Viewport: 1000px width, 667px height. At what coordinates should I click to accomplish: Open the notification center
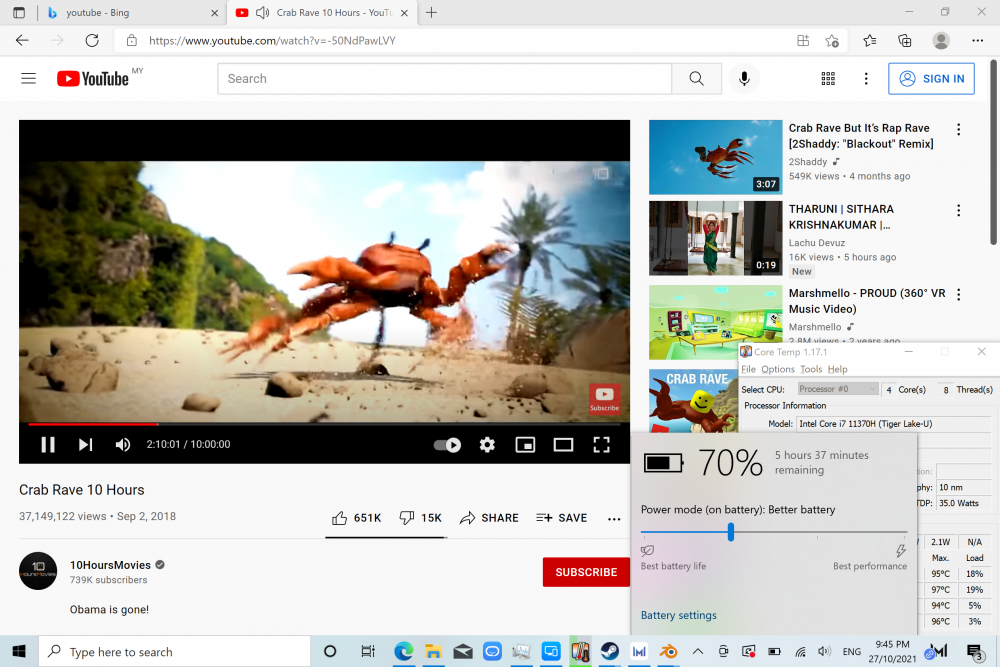974,651
